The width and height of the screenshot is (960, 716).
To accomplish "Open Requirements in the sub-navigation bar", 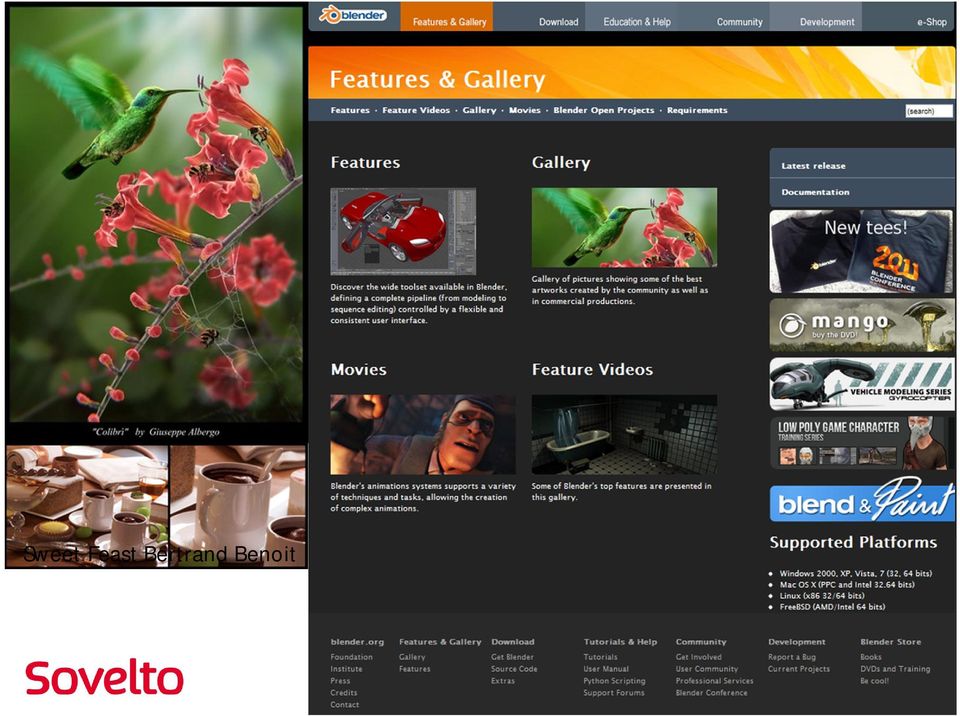I will 697,110.
